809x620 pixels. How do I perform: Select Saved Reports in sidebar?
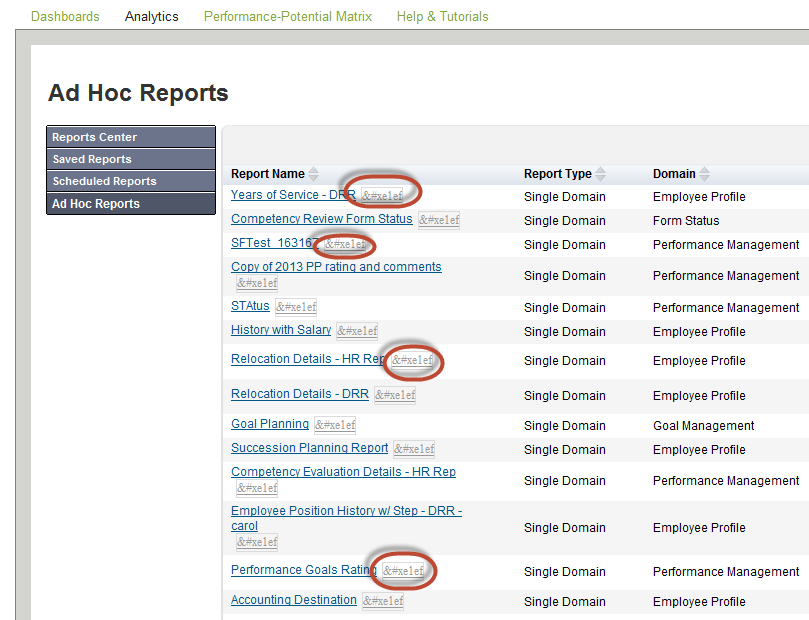click(x=131, y=159)
